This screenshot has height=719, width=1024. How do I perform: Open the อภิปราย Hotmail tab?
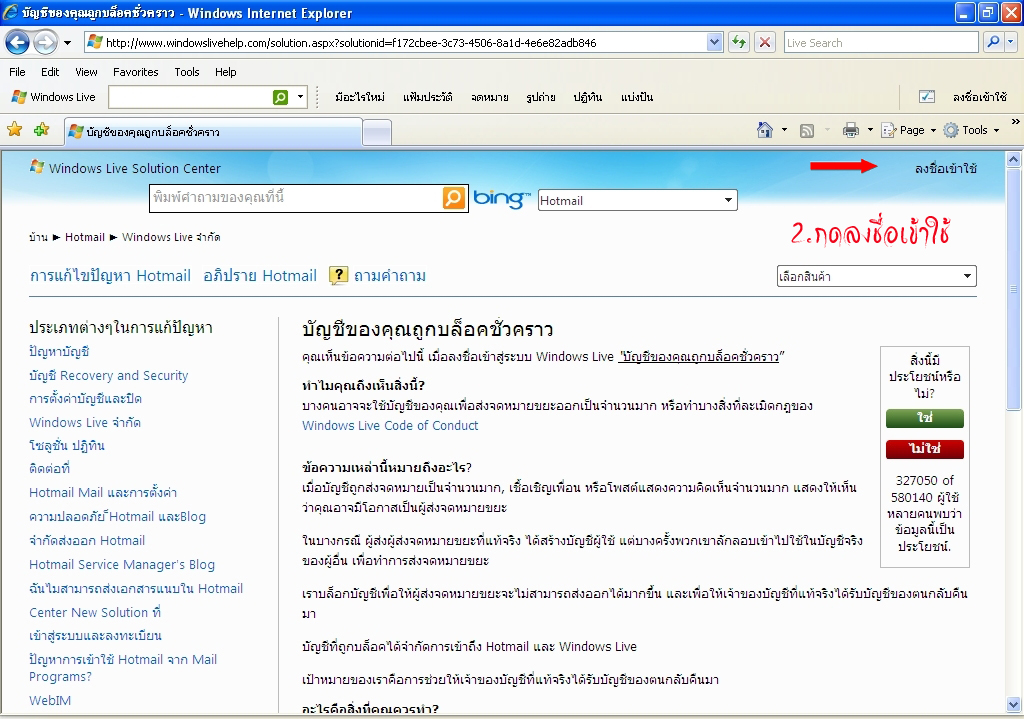260,276
